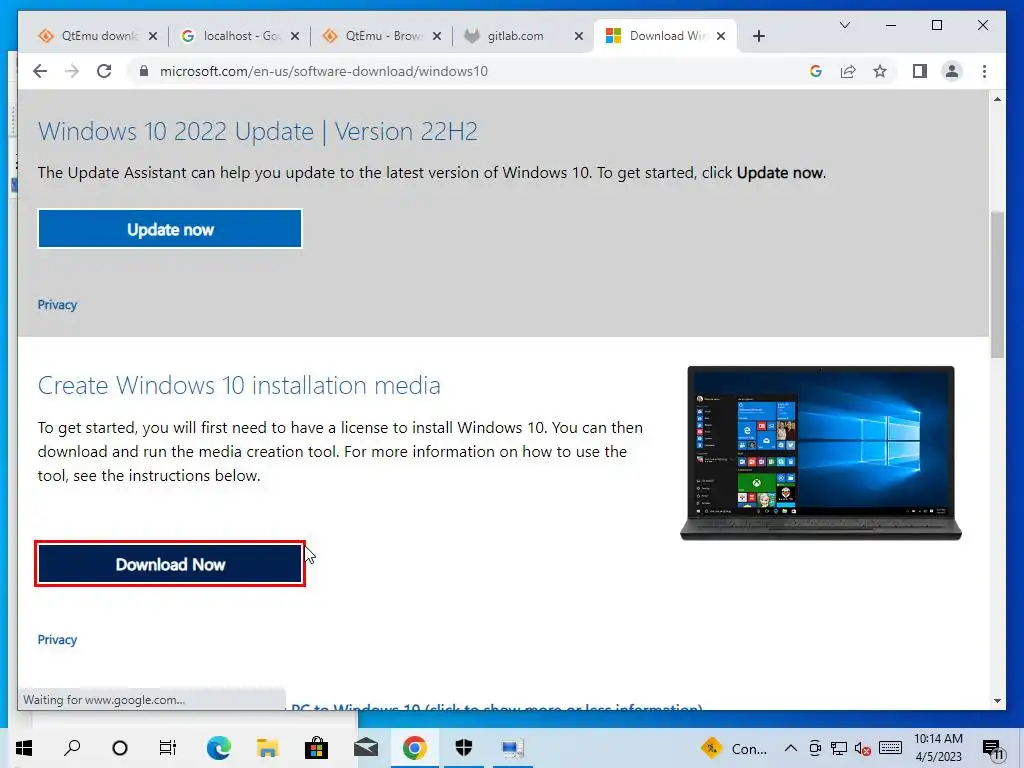Close the QtEmu download tab

click(x=153, y=36)
